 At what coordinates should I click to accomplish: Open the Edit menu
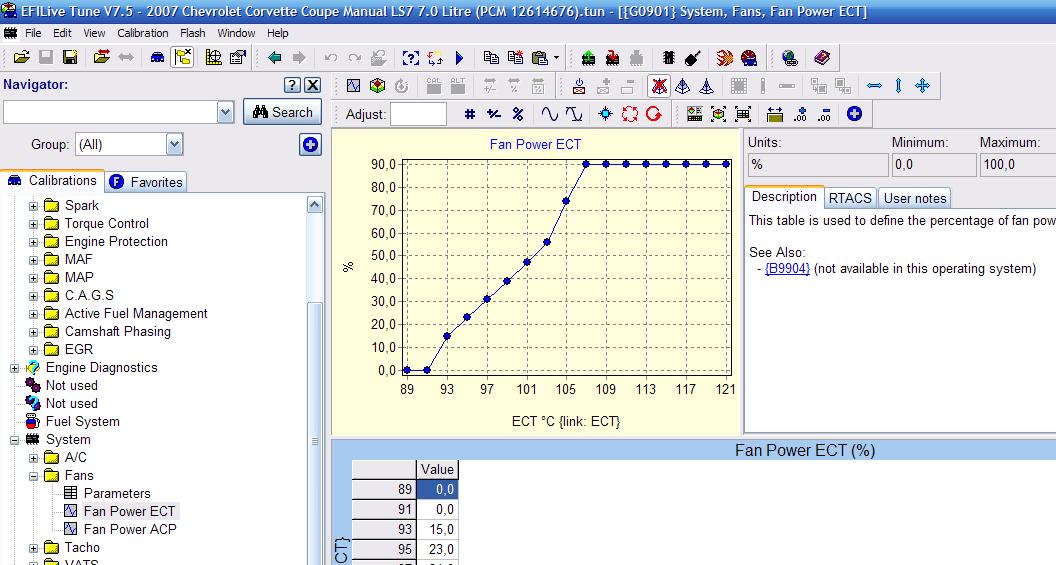coord(63,33)
